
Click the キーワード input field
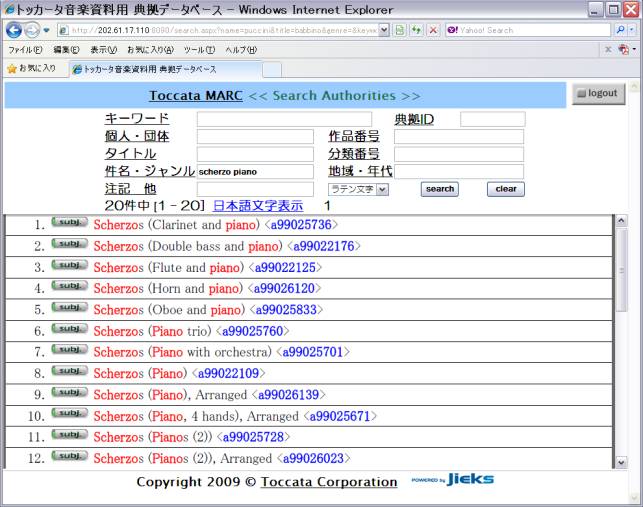coord(284,119)
